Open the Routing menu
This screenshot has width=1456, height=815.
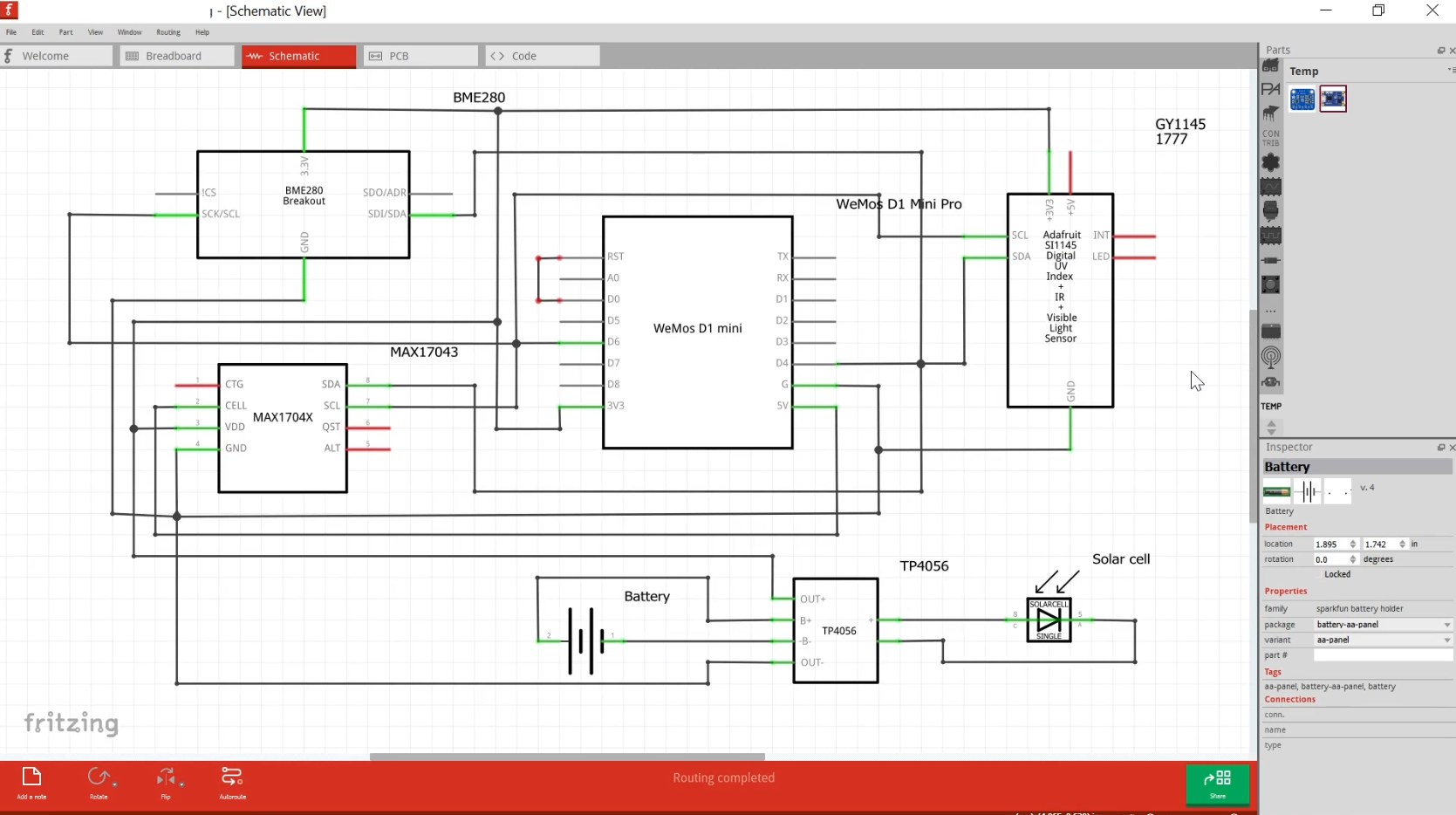167,32
